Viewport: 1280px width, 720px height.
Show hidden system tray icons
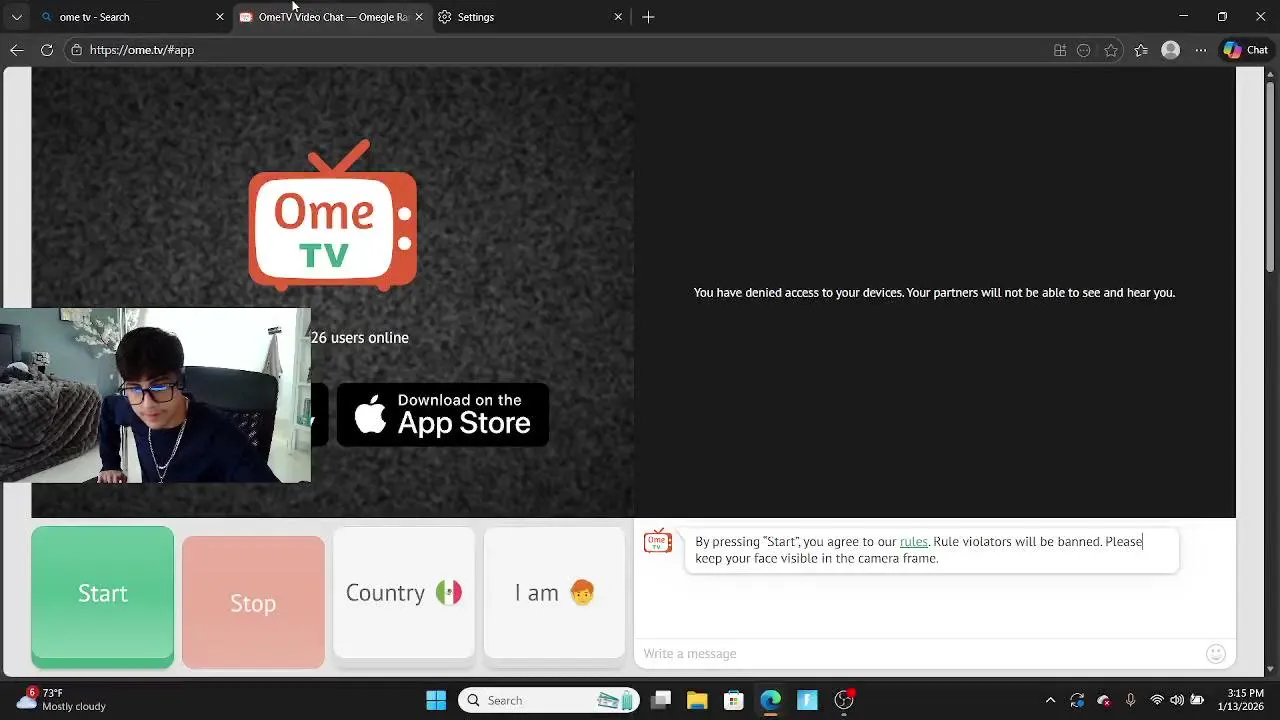(1050, 700)
